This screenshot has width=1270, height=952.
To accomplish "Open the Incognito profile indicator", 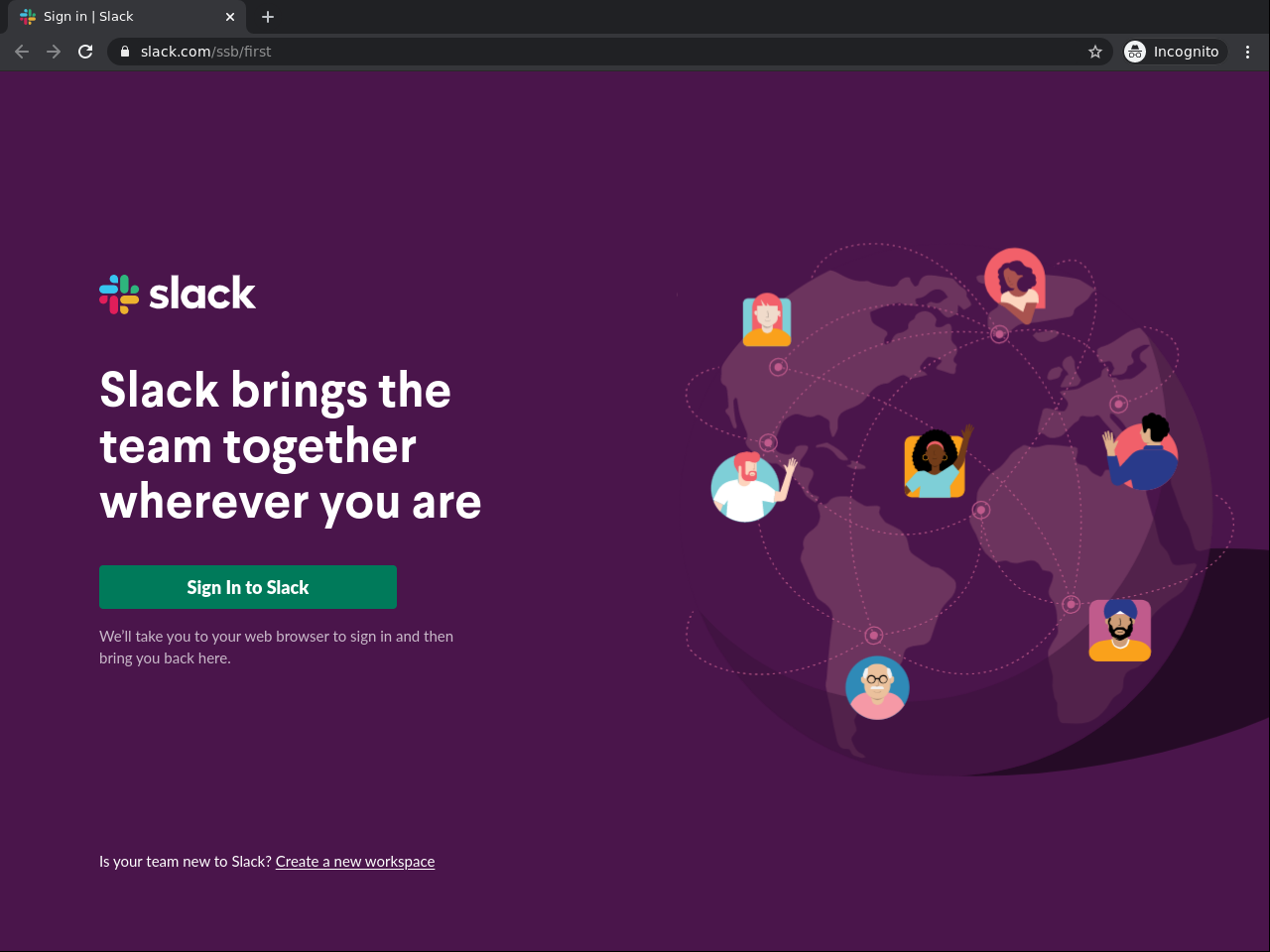I will point(1175,52).
